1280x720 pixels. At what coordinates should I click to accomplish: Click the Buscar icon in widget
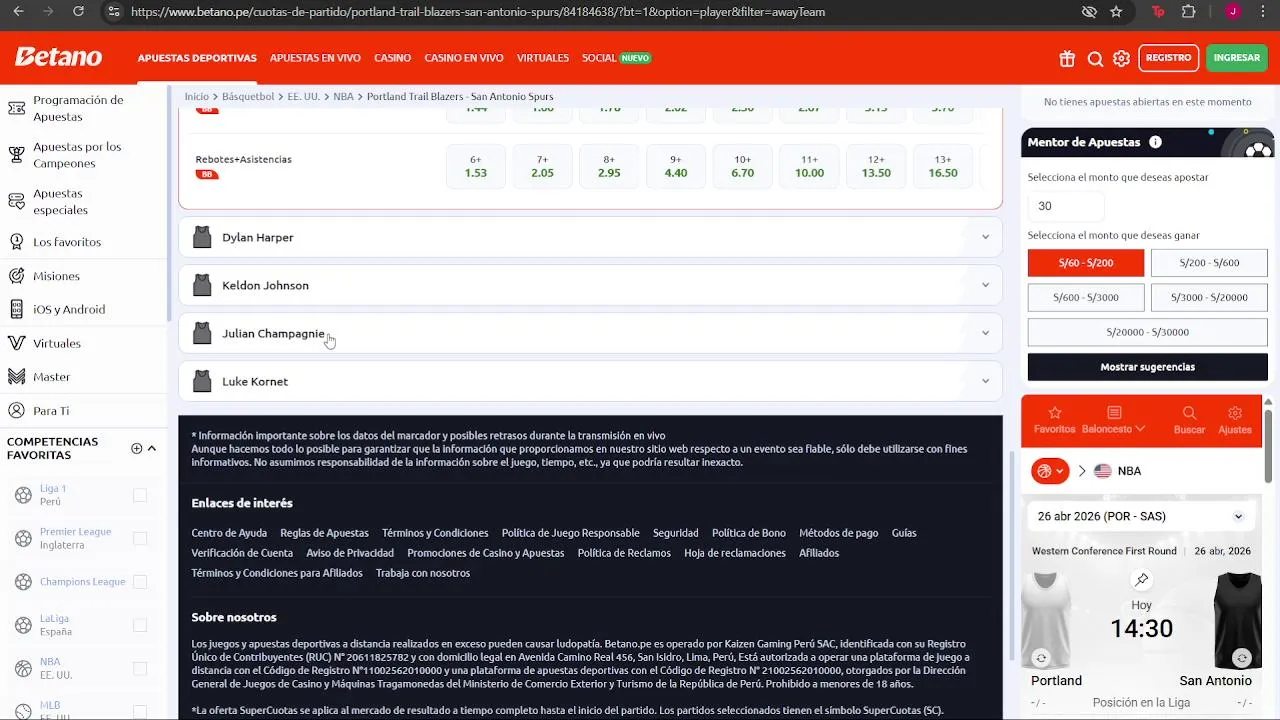tap(1189, 413)
